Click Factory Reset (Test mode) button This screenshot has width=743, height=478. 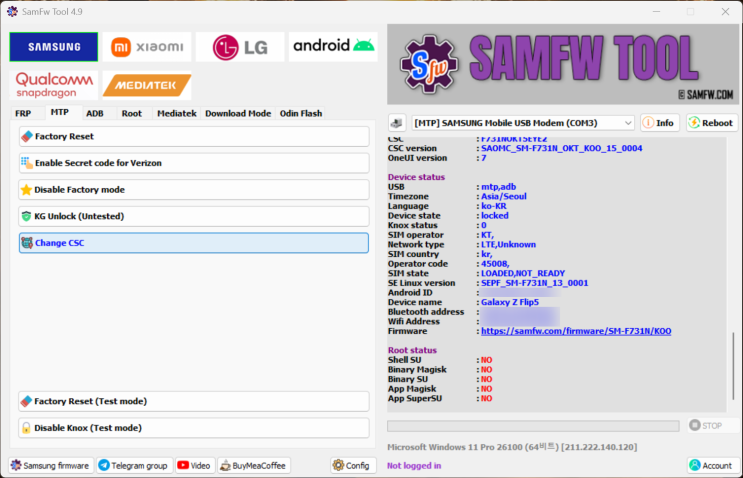click(x=194, y=401)
